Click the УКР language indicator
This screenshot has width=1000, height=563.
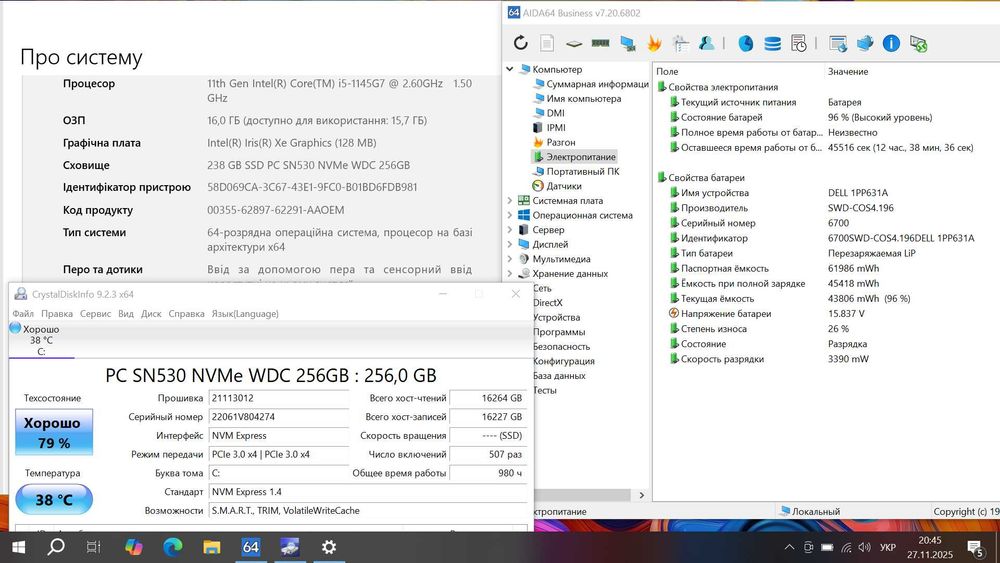click(888, 547)
